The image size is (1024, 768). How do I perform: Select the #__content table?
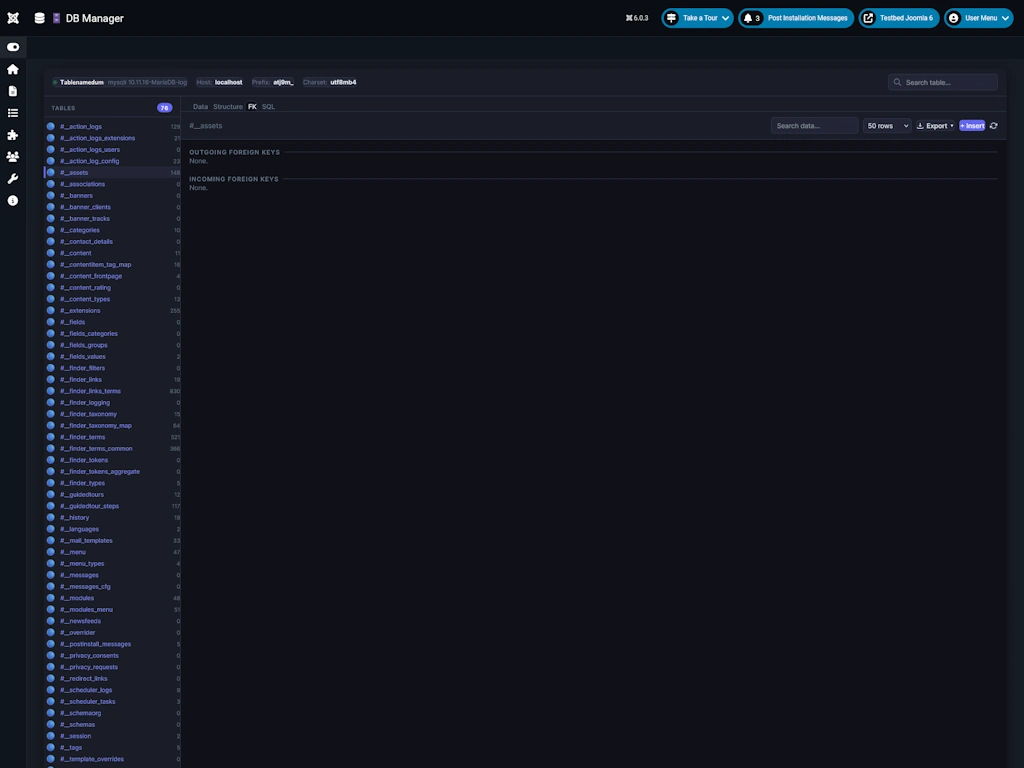(x=112, y=253)
